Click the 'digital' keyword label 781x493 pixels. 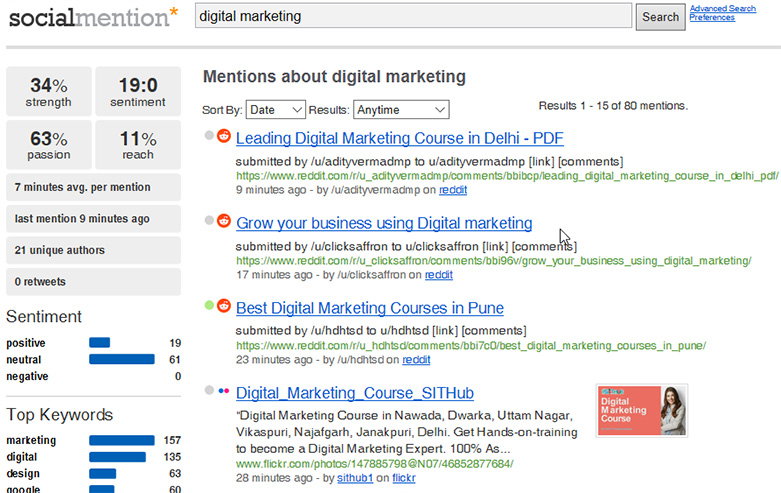pyautogui.click(x=21, y=457)
